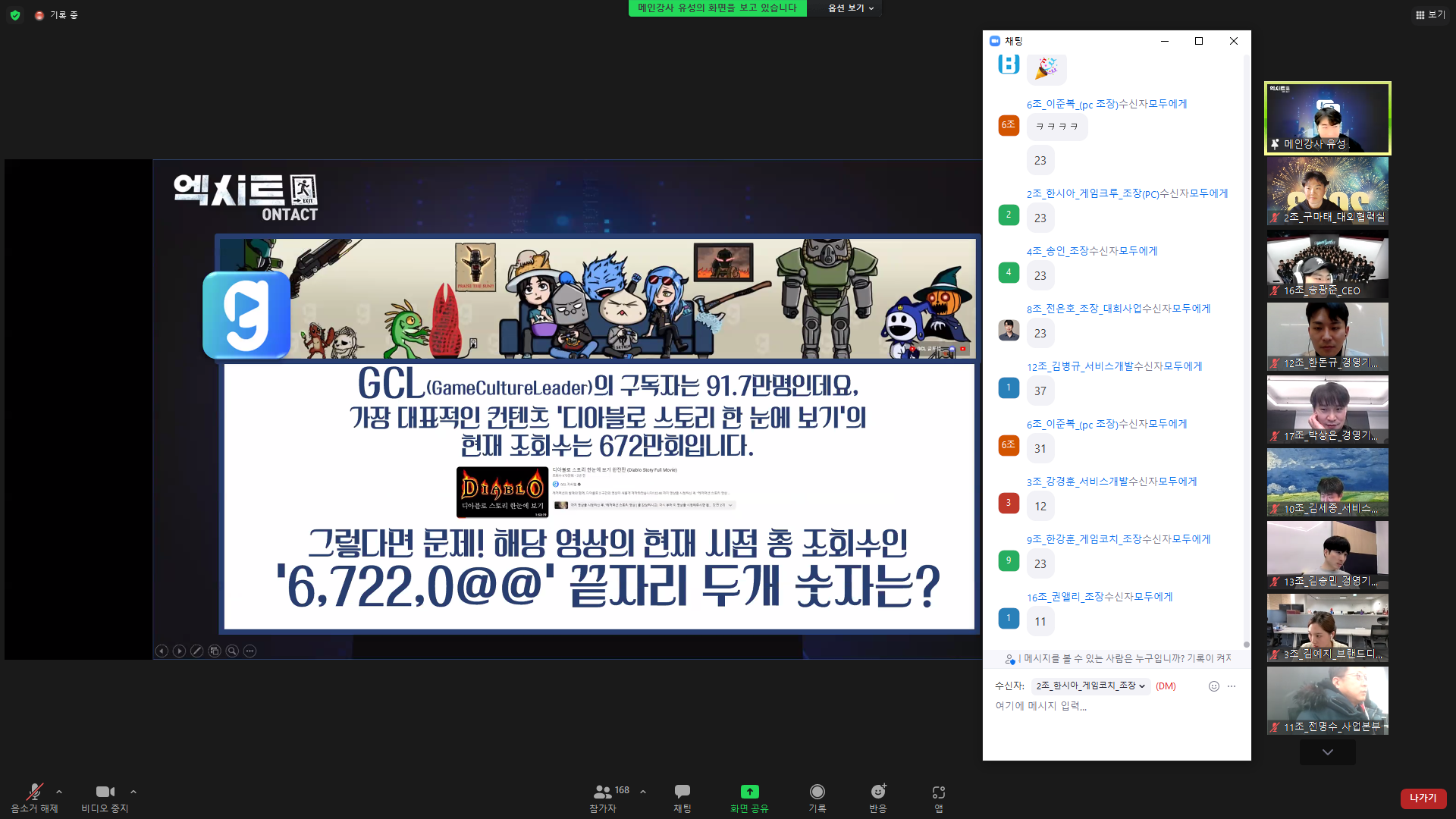Screen dimensions: 1456x819
Task: Open chat more options ellipsis icon
Action: tap(1232, 686)
